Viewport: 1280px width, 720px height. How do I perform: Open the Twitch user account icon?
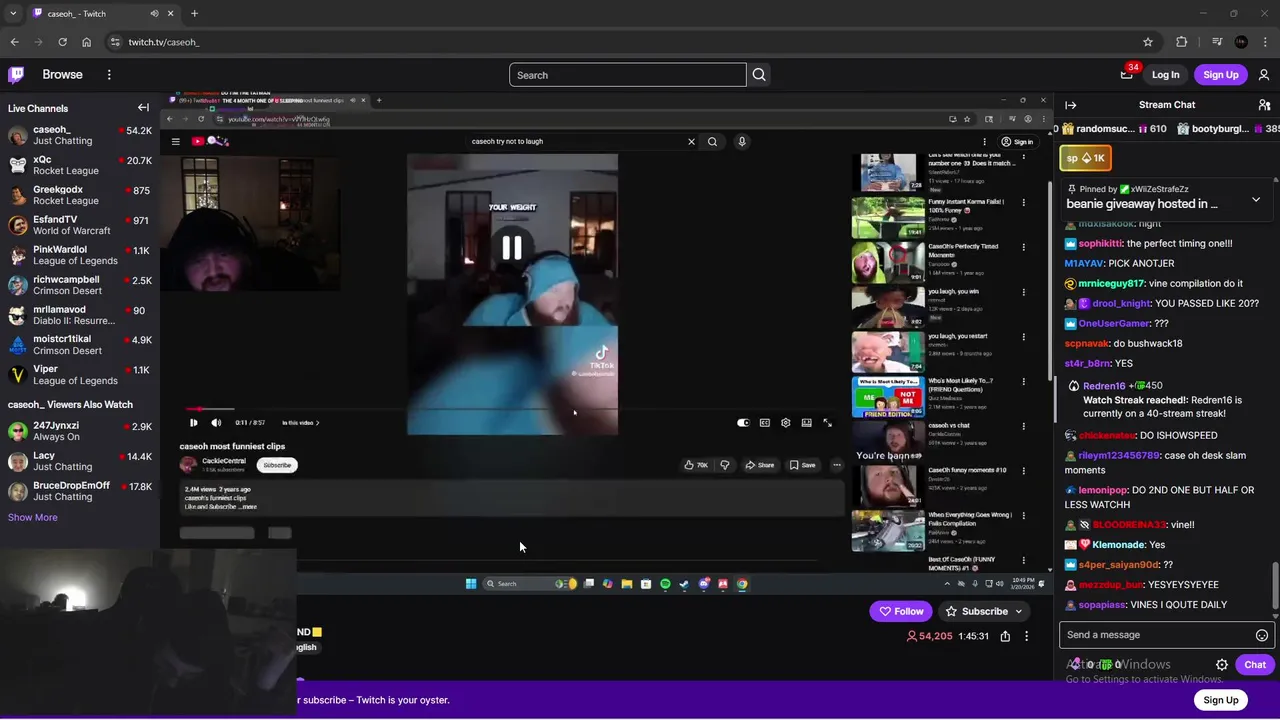(x=1264, y=74)
